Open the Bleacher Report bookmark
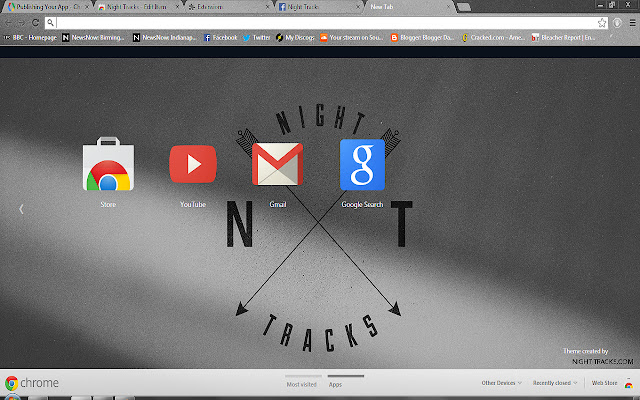Screen dimensions: 640x400 564,38
